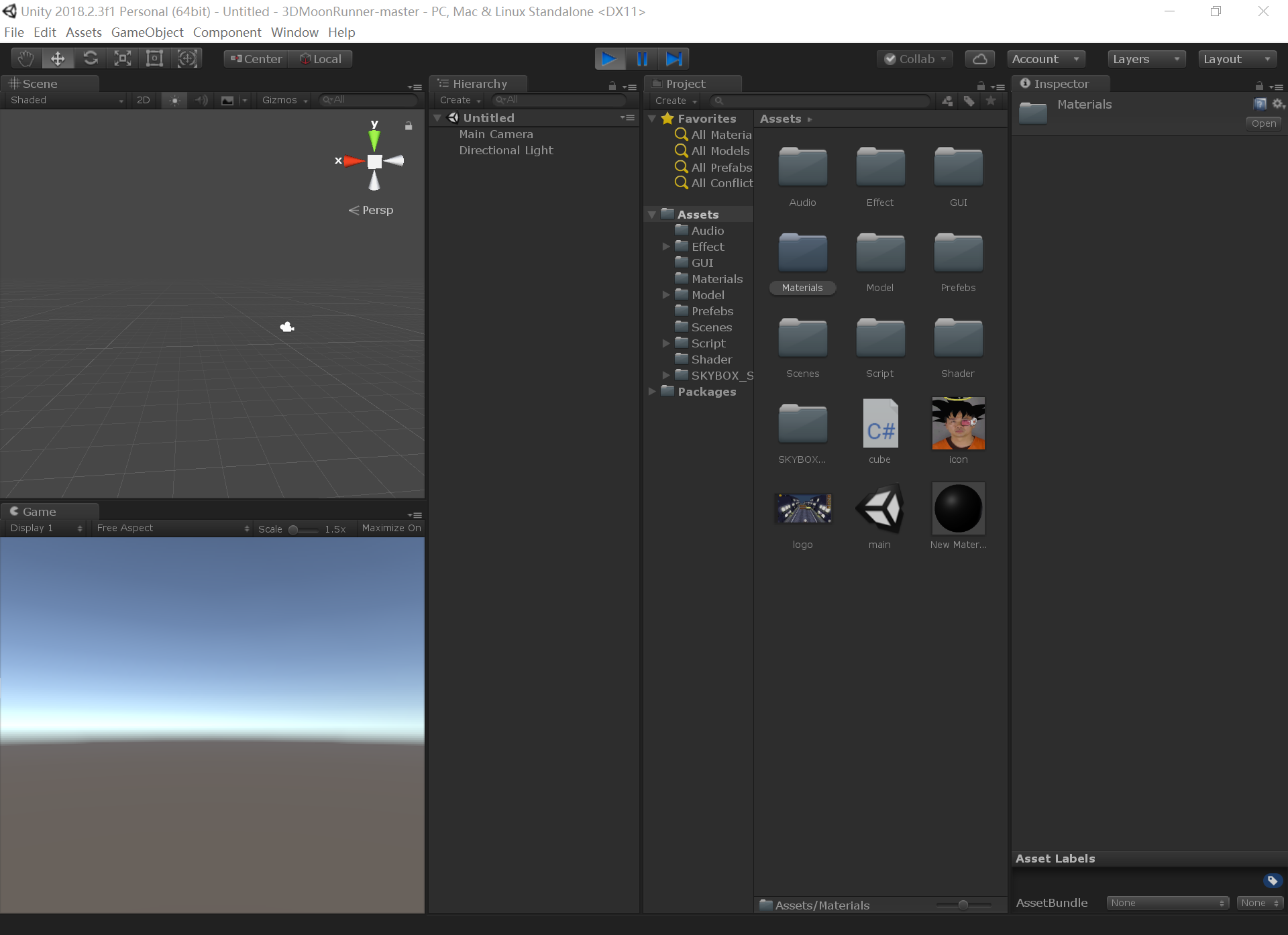Click the Step frame button
The image size is (1288, 935).
674,59
